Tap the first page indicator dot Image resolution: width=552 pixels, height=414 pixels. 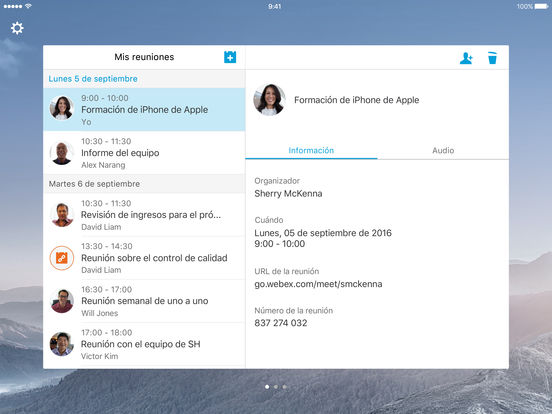[x=267, y=387]
